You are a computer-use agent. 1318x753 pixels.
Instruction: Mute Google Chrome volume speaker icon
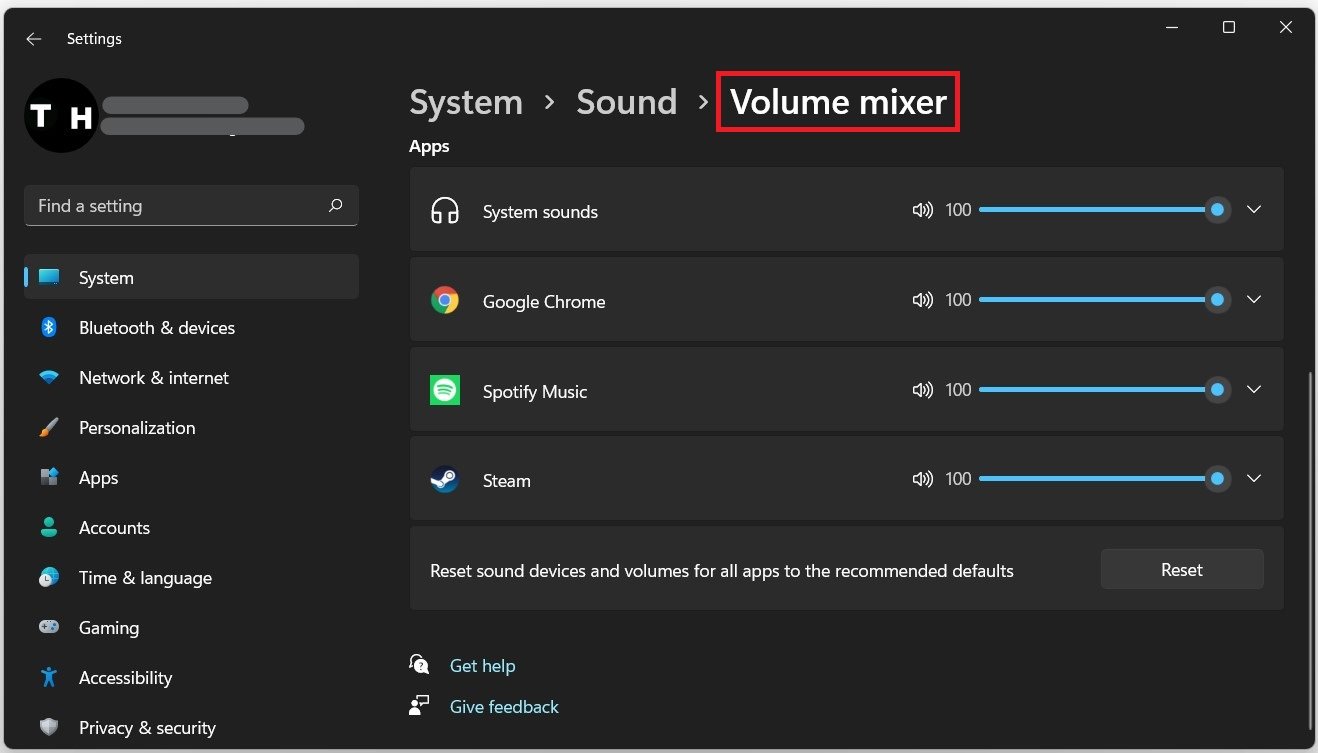click(x=922, y=300)
